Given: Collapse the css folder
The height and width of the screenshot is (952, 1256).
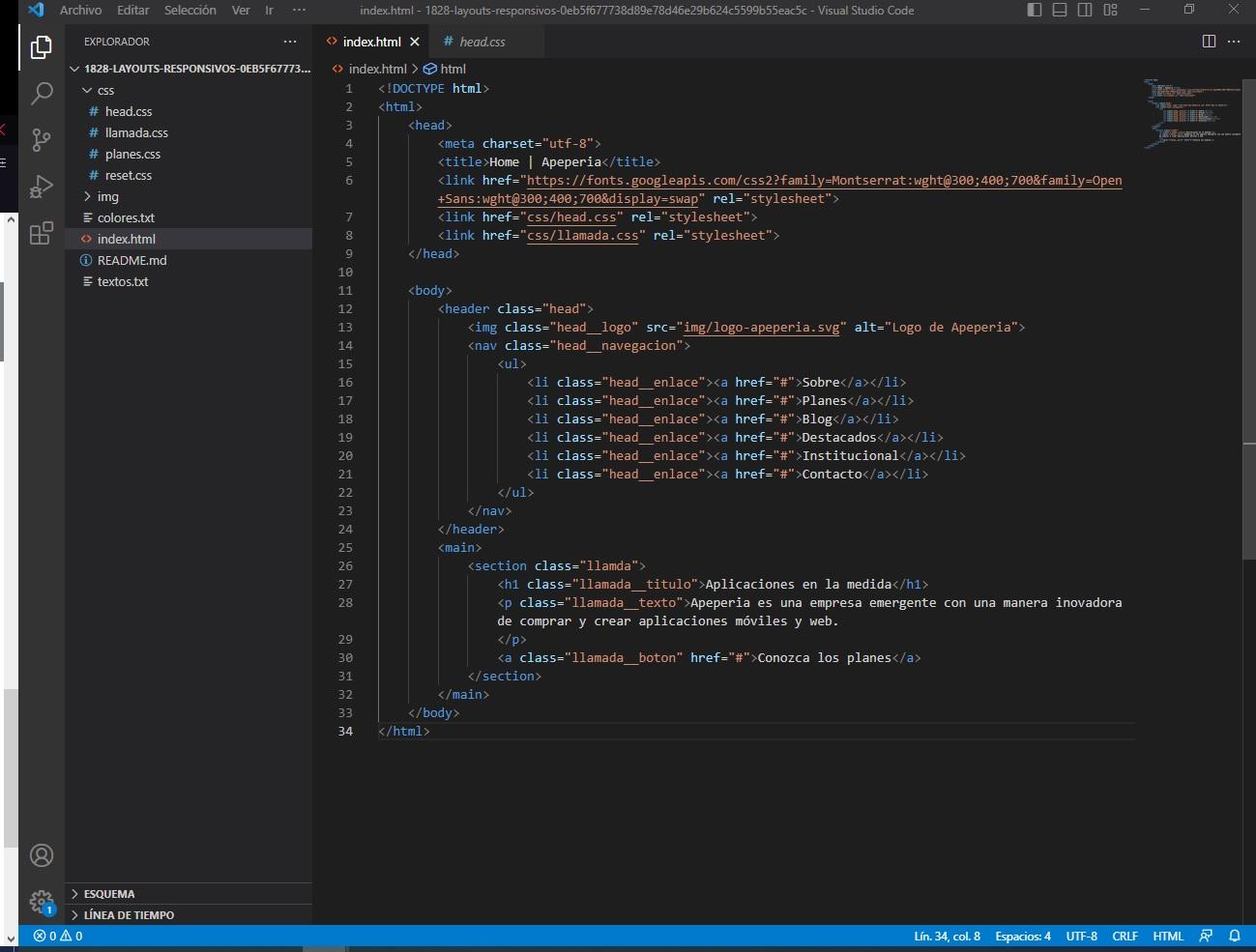Looking at the screenshot, I should tap(189, 90).
